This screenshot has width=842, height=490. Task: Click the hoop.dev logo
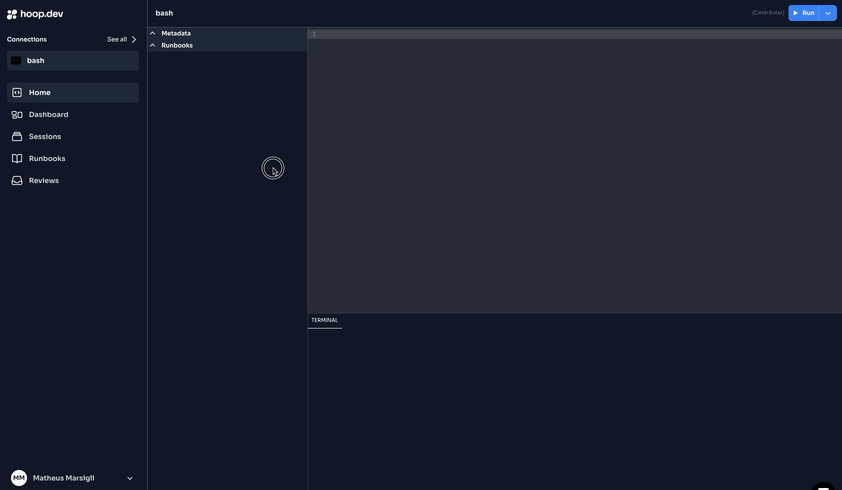(x=35, y=14)
